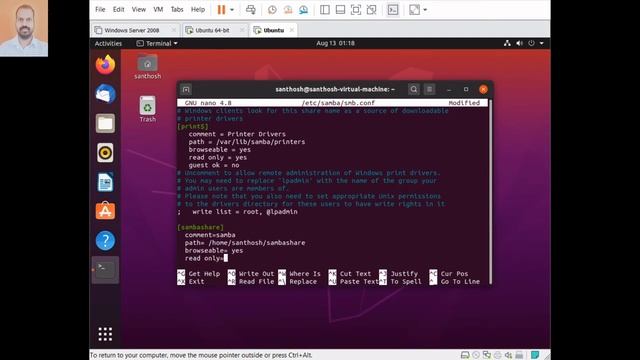Click the [sambashare] section header line
640x360 pixels.
200,227
